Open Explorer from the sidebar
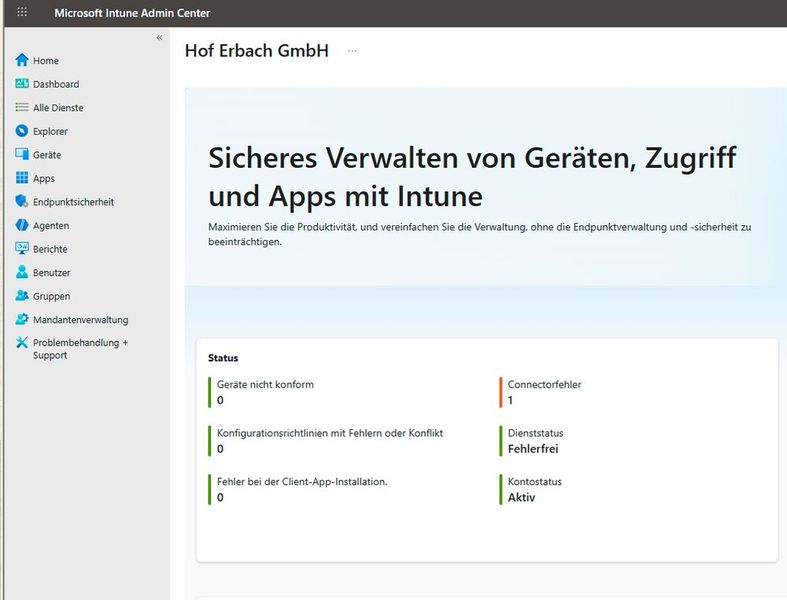 [50, 132]
